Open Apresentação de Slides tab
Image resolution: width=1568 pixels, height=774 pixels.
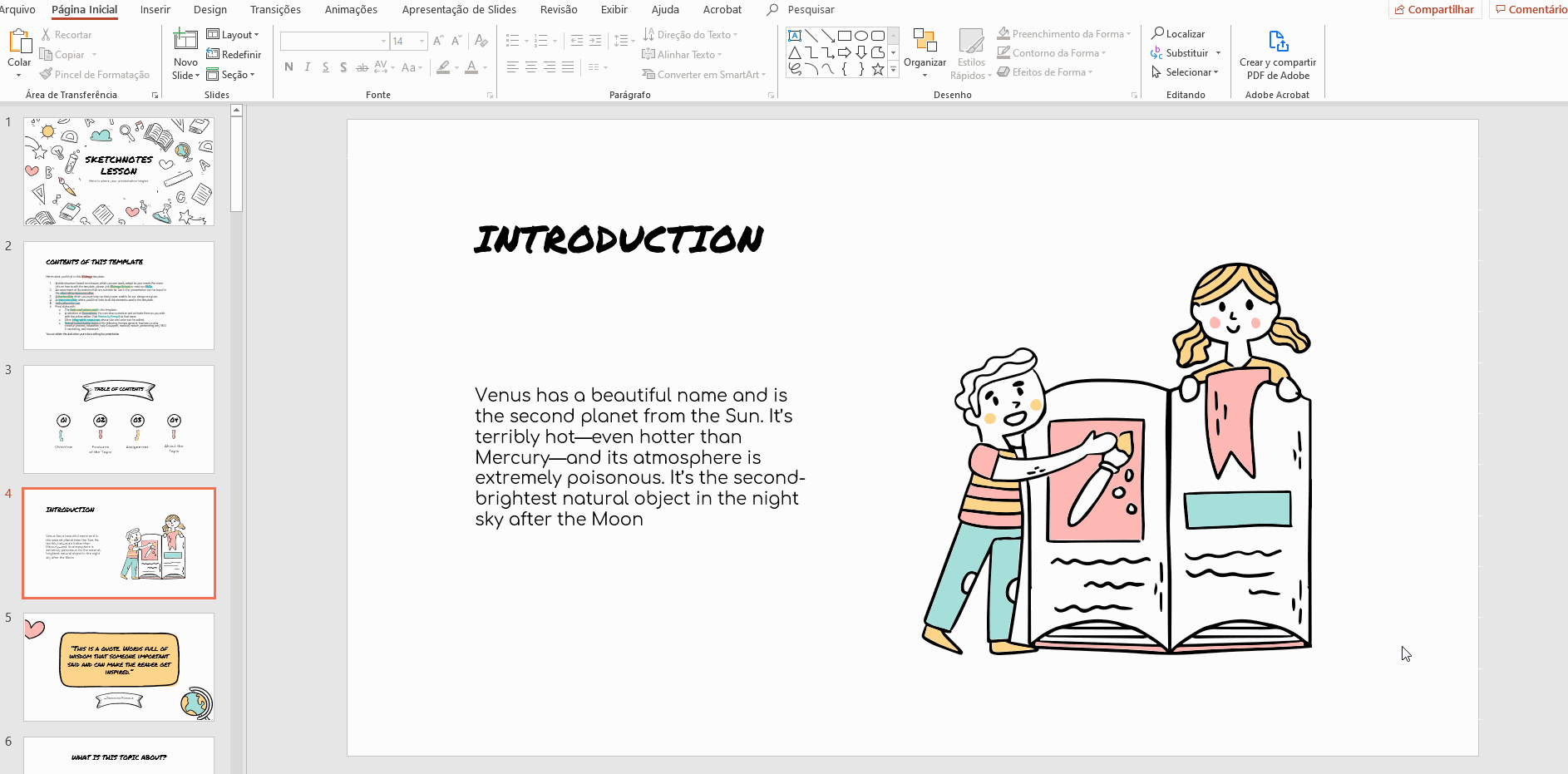pos(459,10)
